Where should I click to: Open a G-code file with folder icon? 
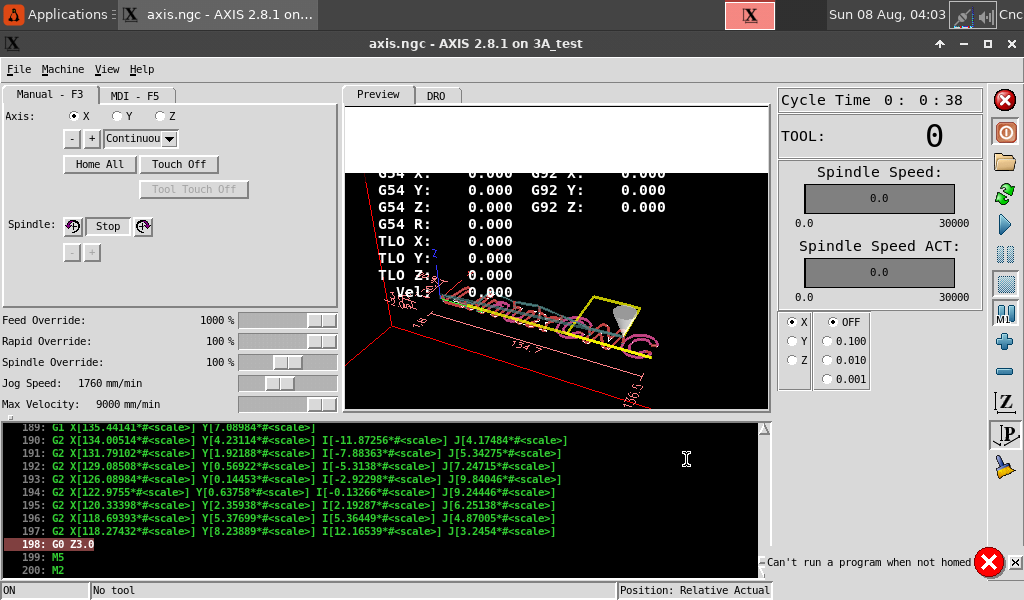point(1005,162)
